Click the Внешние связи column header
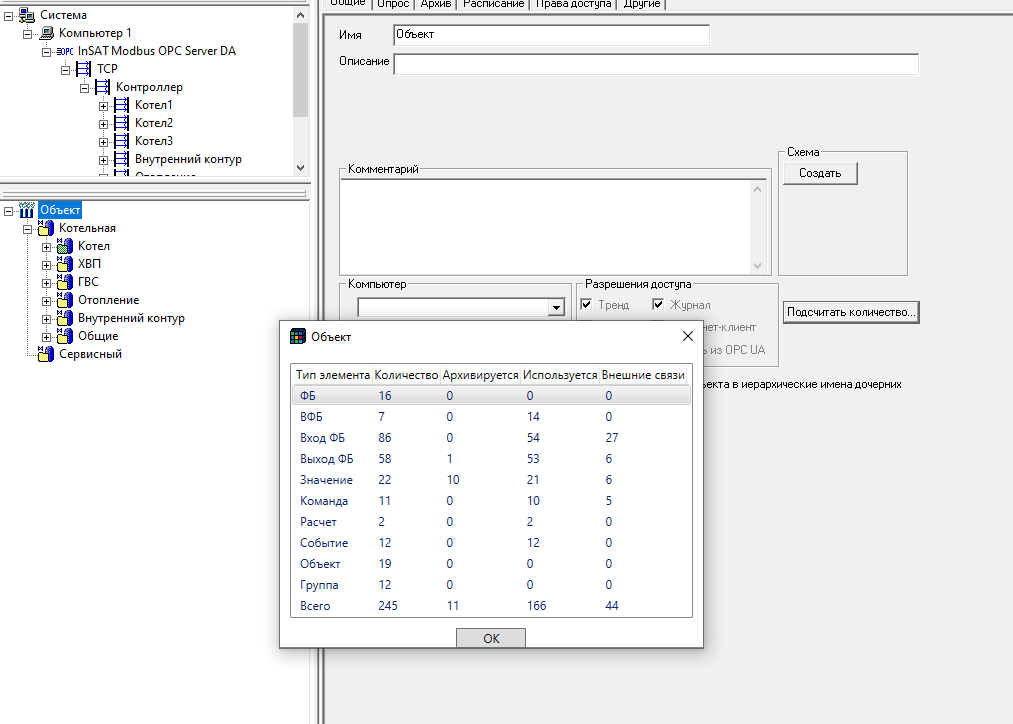Image resolution: width=1013 pixels, height=724 pixels. (x=643, y=375)
